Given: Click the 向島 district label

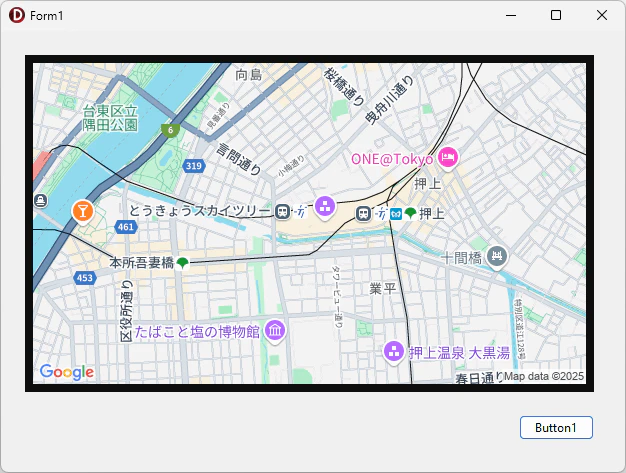Looking at the screenshot, I should pos(248,75).
